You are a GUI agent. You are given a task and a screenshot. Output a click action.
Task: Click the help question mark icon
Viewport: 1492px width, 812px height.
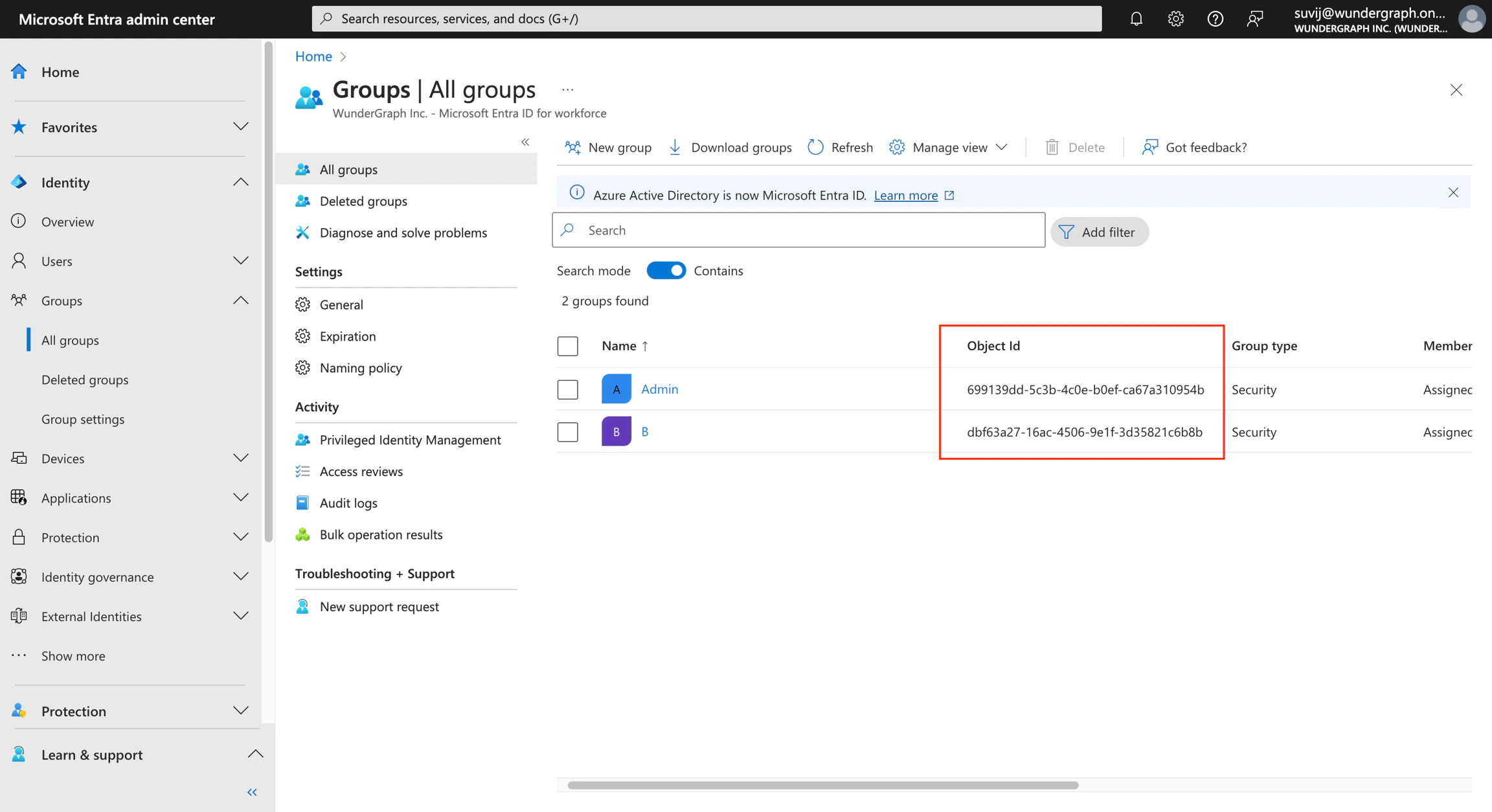(x=1215, y=18)
